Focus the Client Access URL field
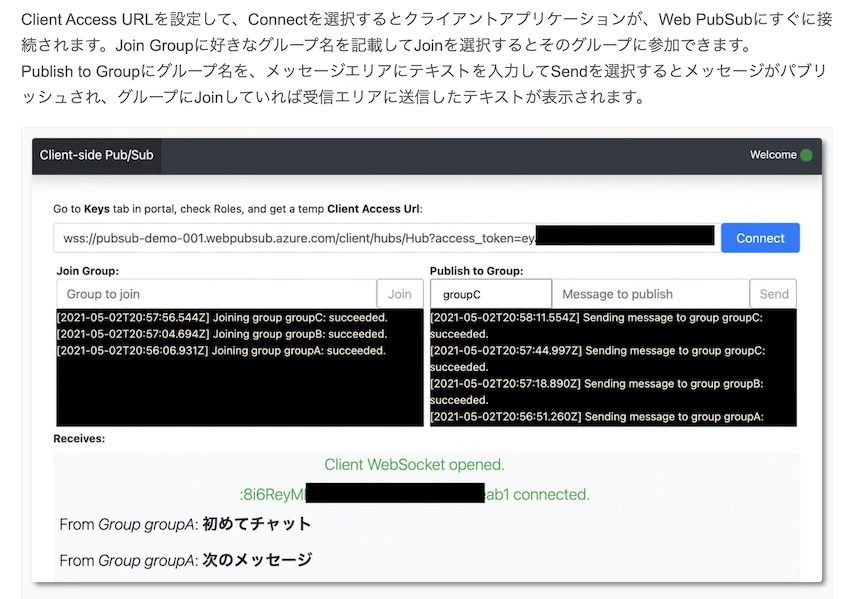 coord(387,238)
